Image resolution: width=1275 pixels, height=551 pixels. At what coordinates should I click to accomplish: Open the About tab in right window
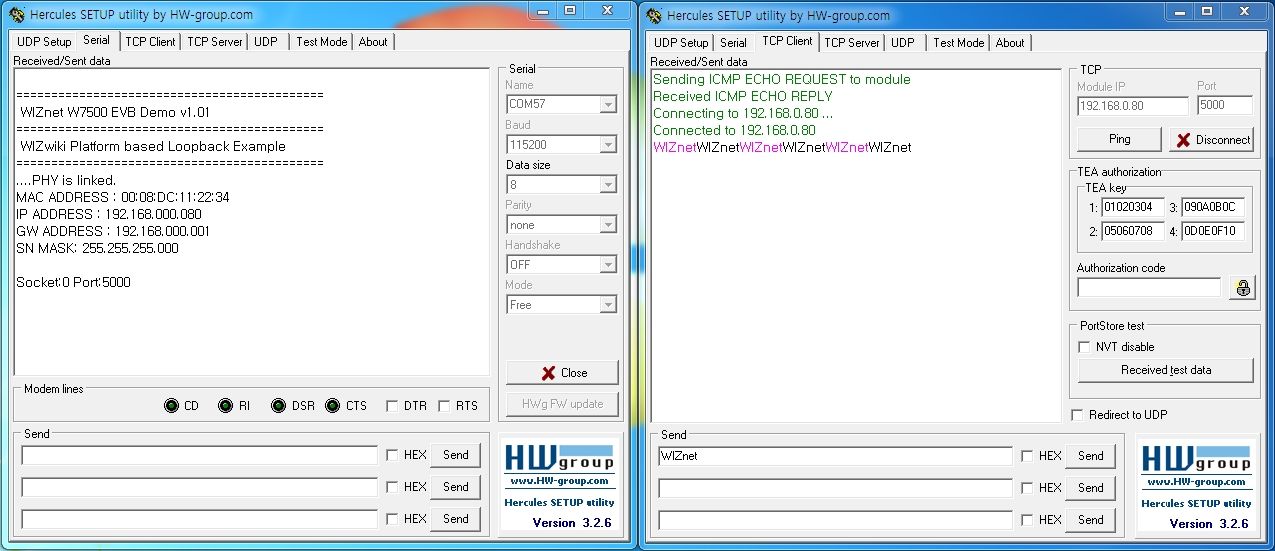tap(1010, 43)
